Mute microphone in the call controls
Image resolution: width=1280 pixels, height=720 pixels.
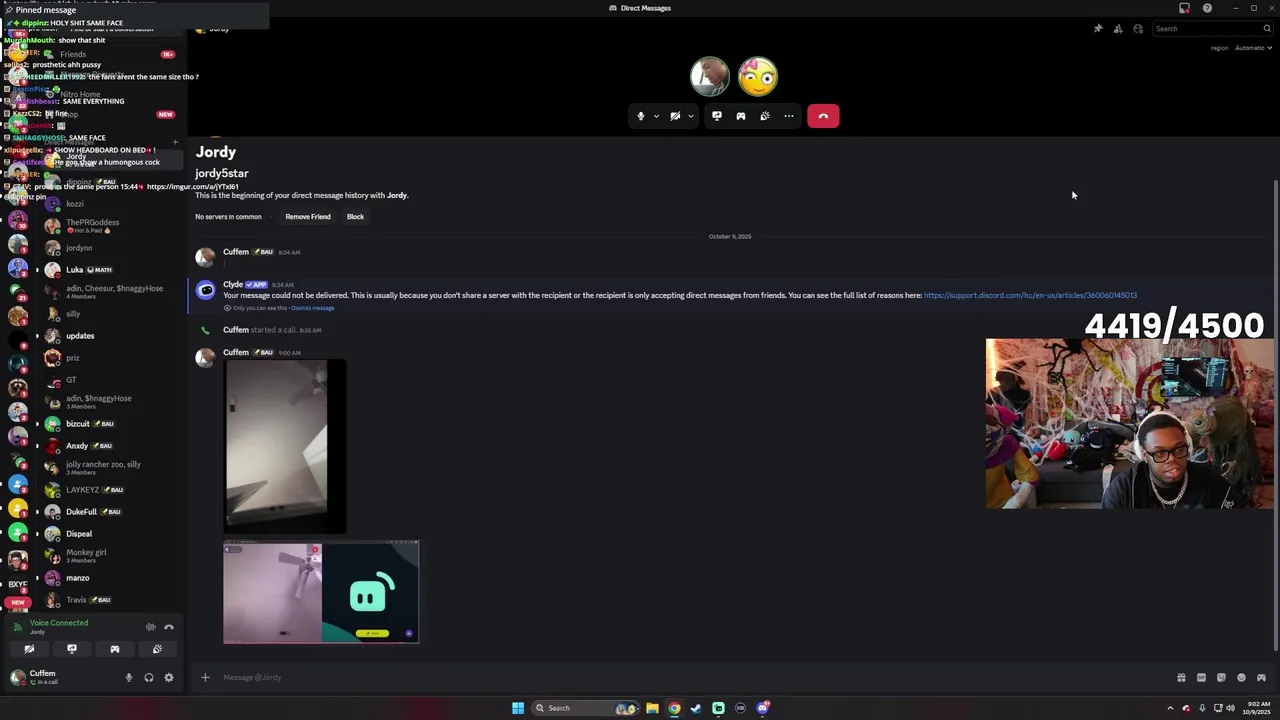pyautogui.click(x=641, y=116)
